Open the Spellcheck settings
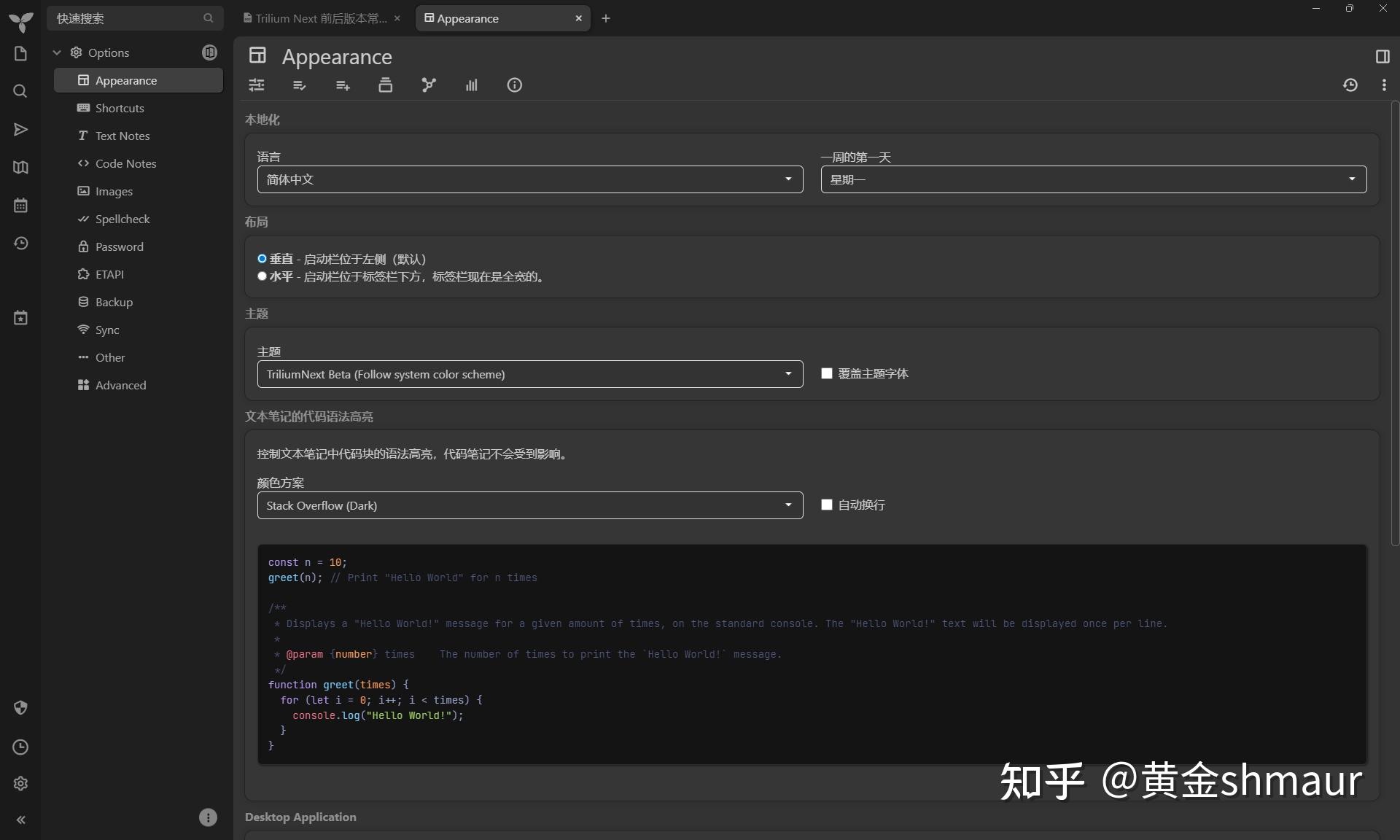 [122, 219]
